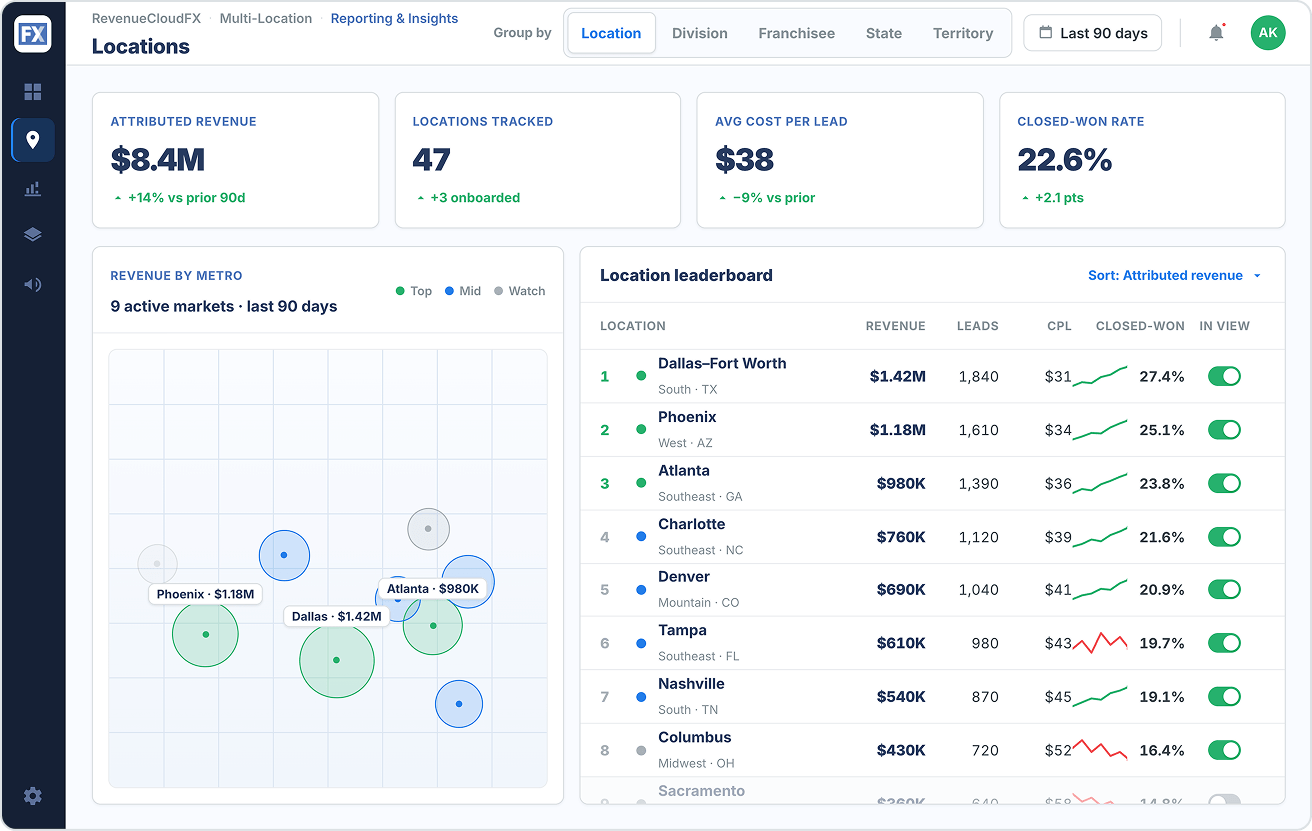Click the gray Watch bubble near Atlanta
Screen dimensions: 1312x831
(x=428, y=529)
